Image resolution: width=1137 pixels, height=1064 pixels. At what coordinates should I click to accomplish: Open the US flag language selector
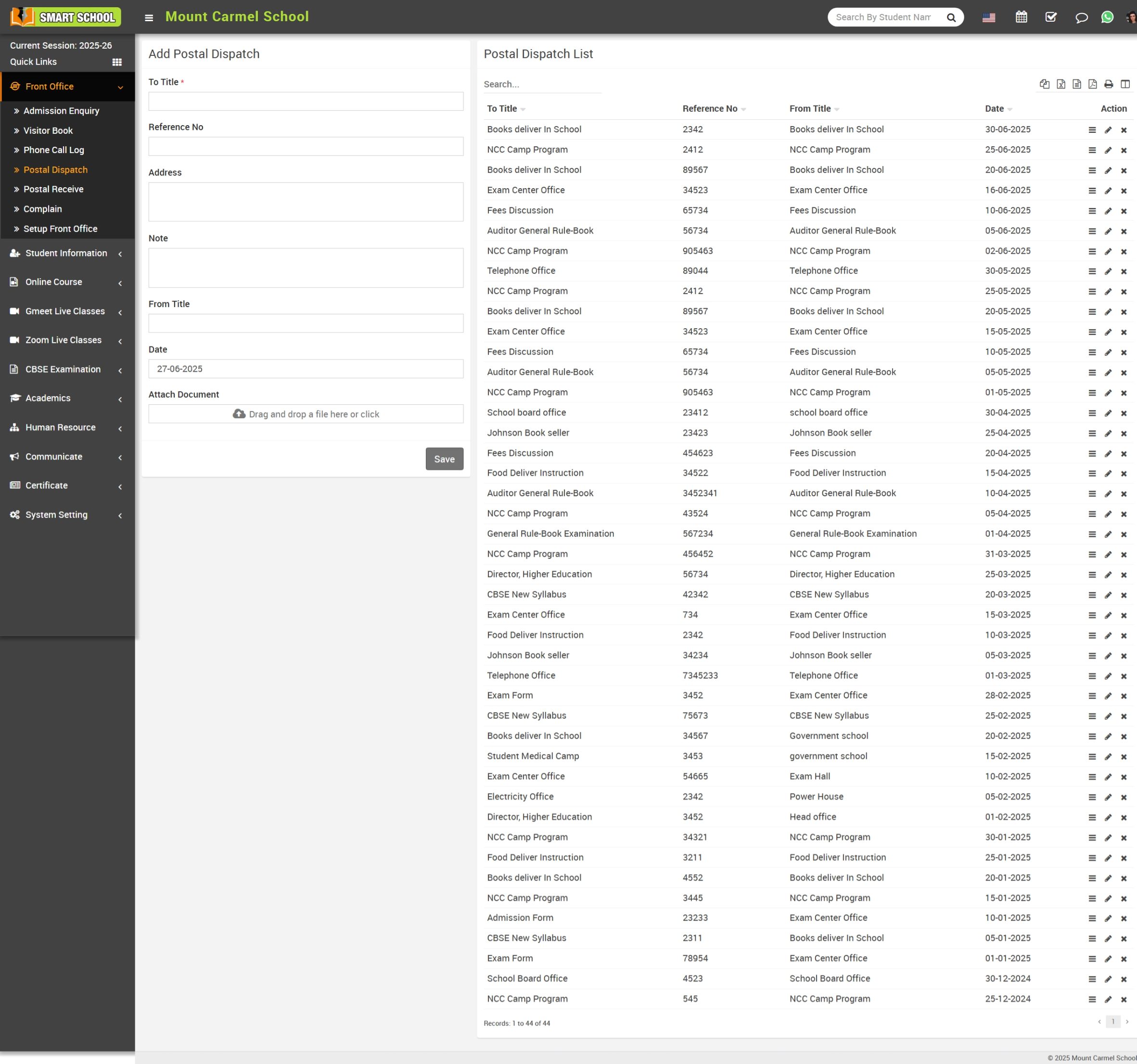988,18
